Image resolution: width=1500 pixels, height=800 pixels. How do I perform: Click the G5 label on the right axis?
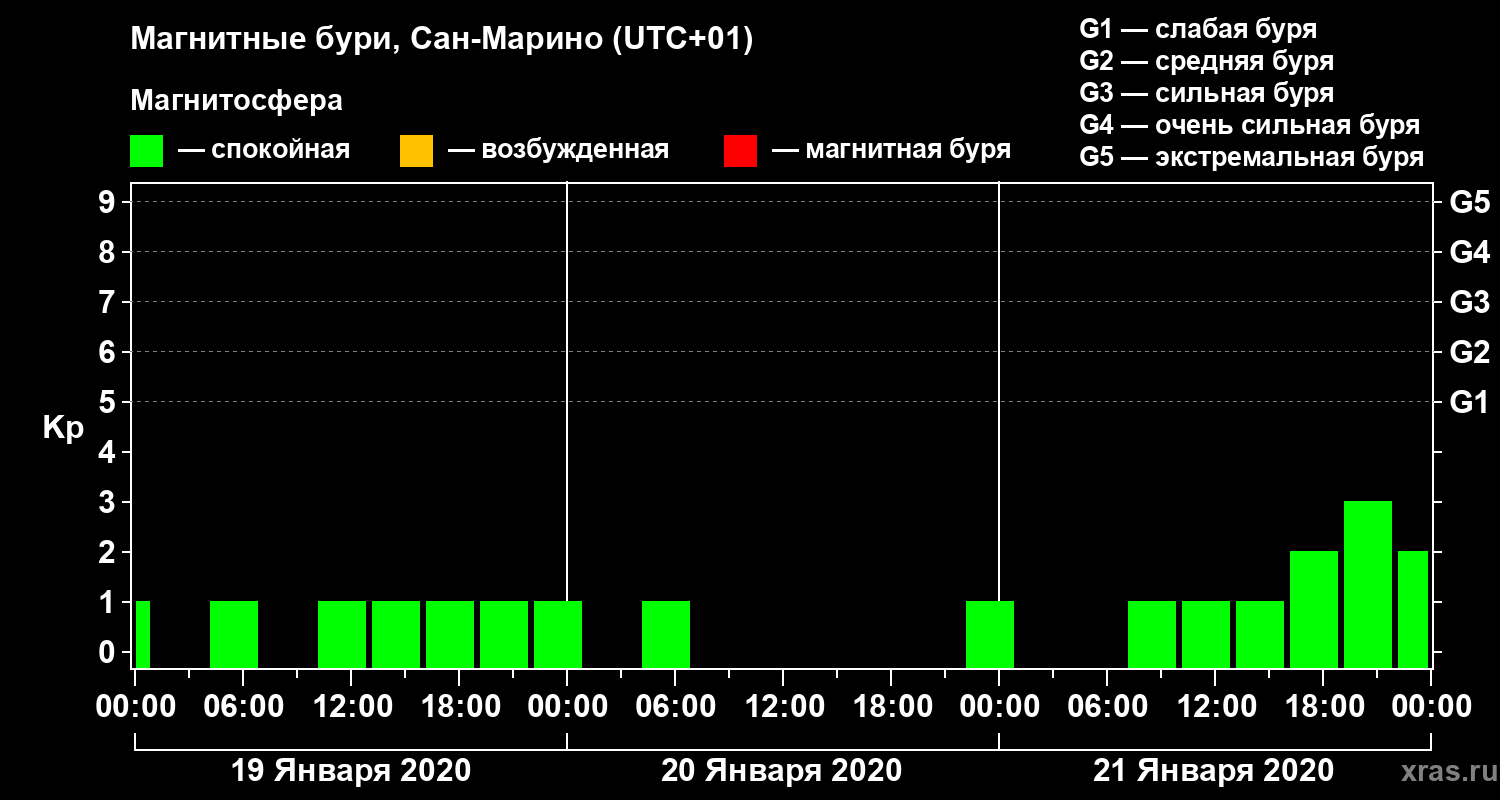(x=1469, y=202)
